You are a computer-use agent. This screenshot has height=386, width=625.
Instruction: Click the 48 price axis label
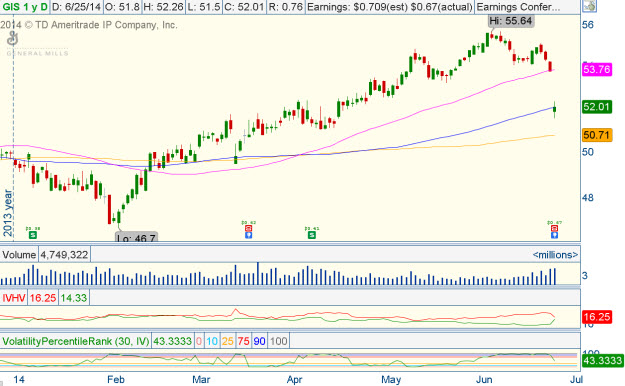[588, 198]
